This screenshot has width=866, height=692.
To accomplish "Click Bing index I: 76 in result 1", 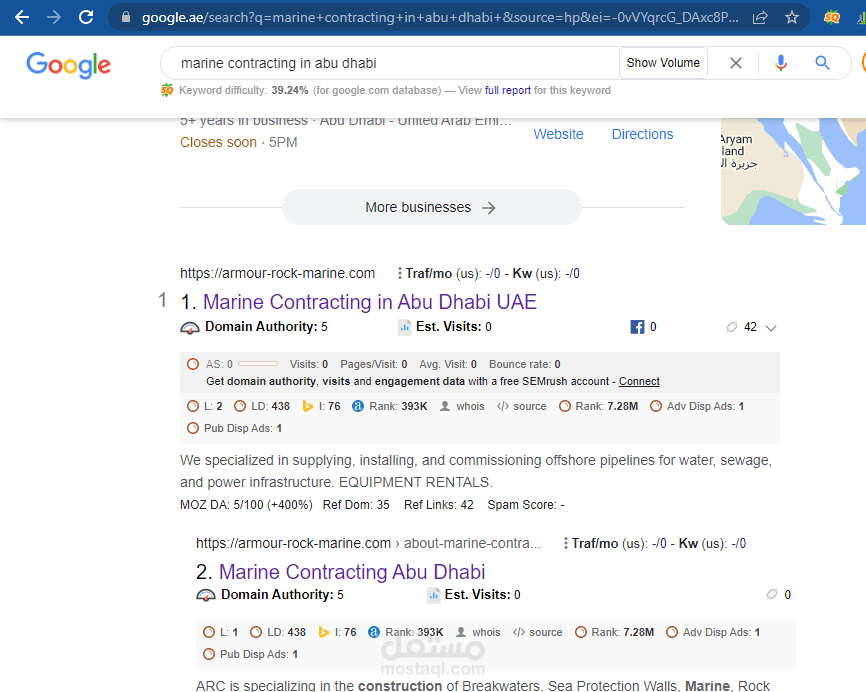I will [x=321, y=406].
